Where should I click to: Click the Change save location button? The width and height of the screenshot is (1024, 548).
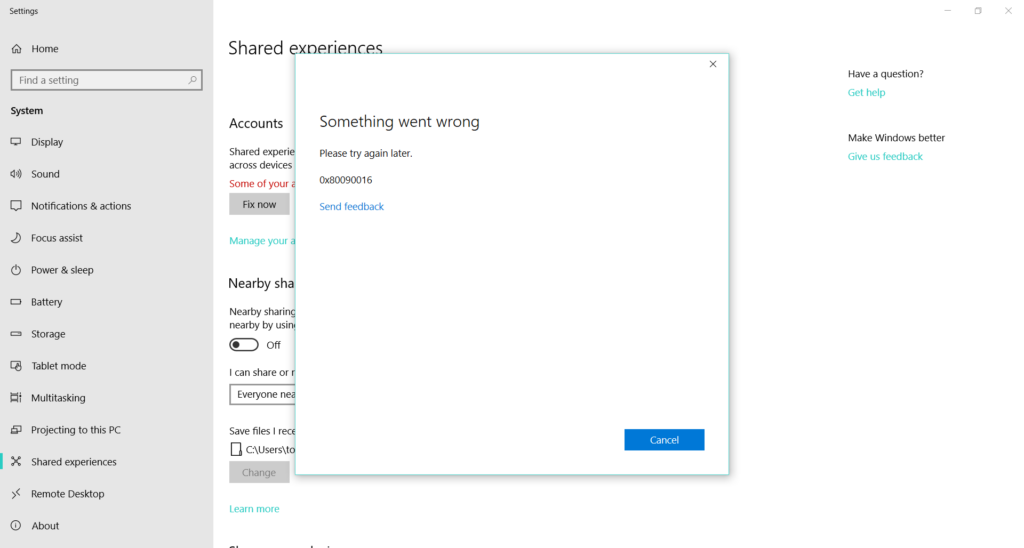pos(259,472)
